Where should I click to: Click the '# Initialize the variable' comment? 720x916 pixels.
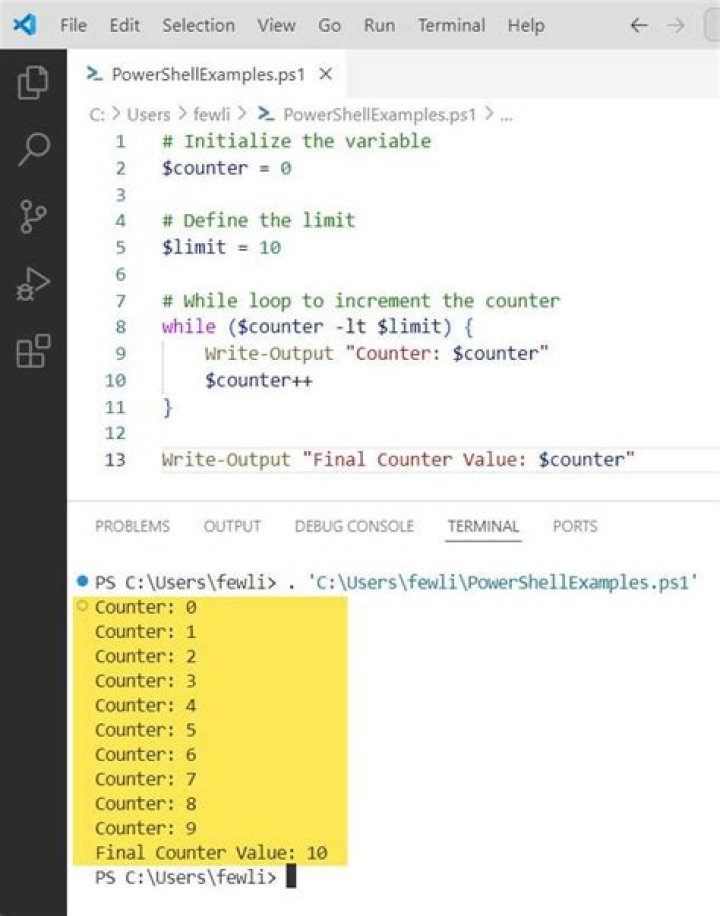point(296,141)
